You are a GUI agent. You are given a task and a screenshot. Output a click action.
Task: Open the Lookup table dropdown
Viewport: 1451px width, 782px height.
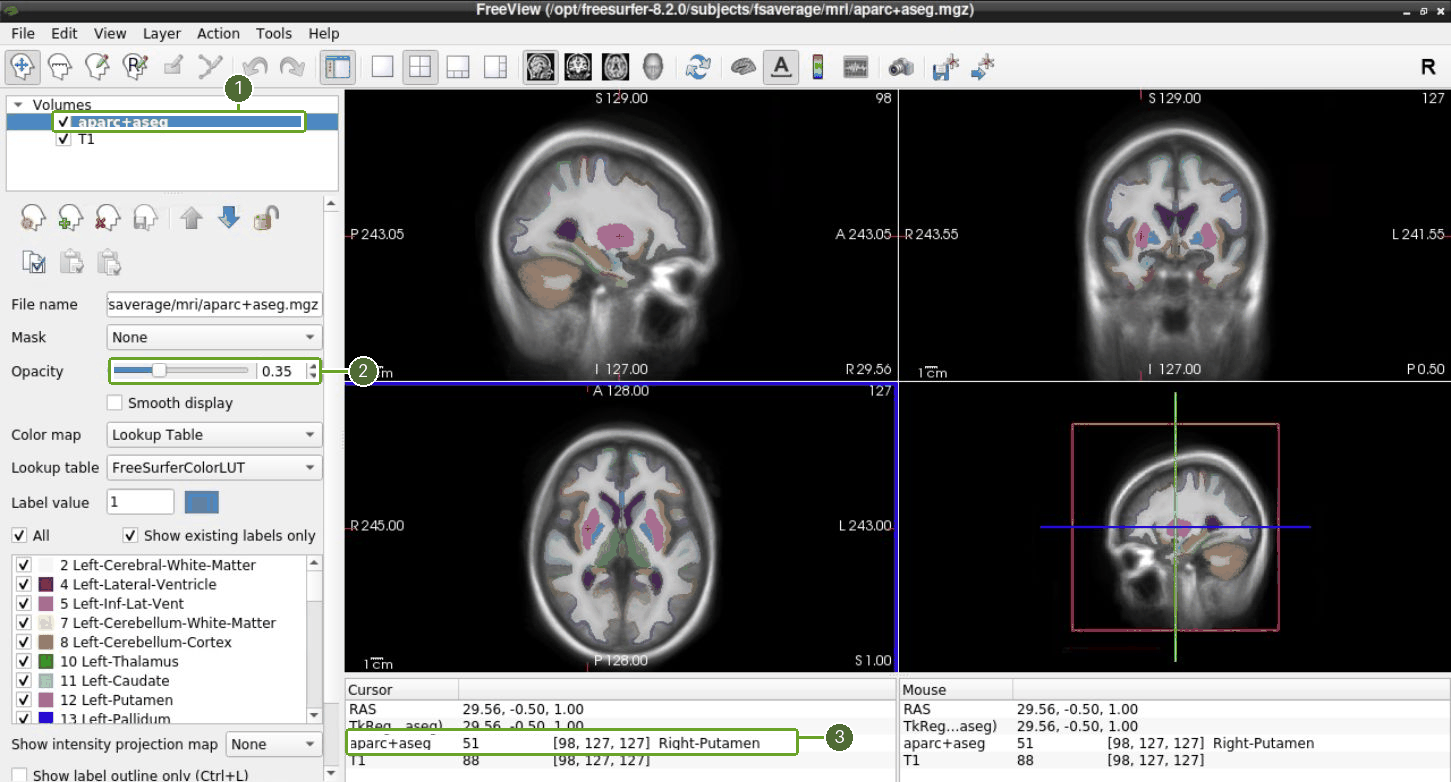click(214, 467)
